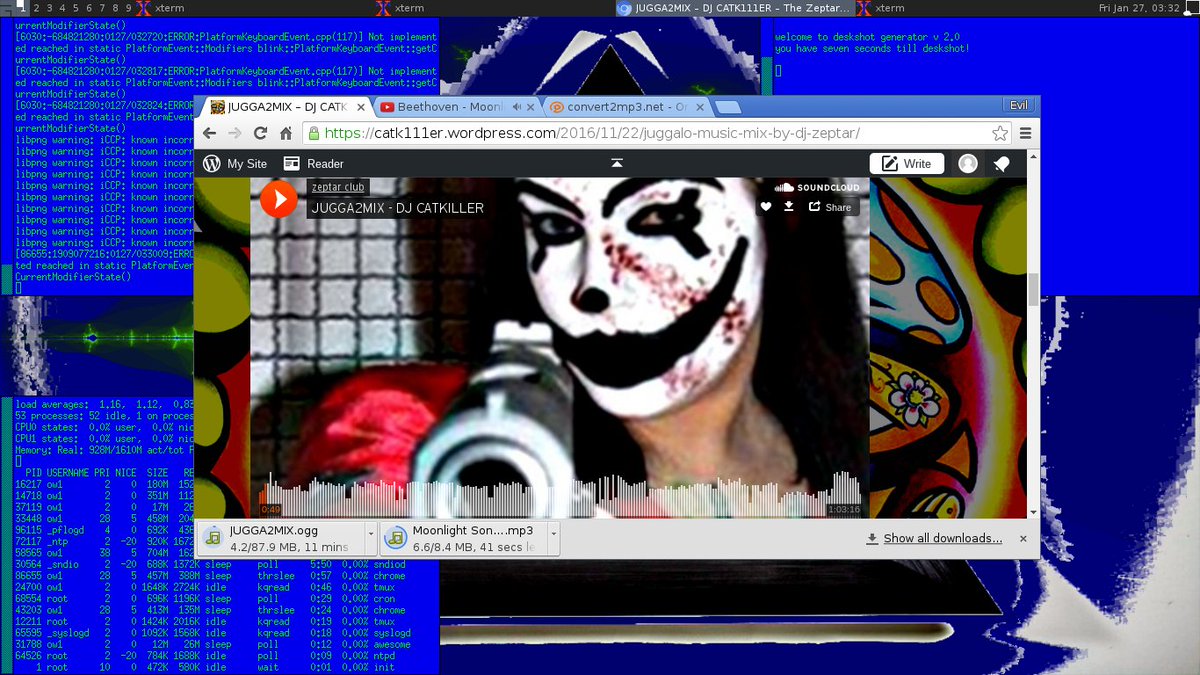Switch to the Beethoven Moonlight YouTube tab
The width and height of the screenshot is (1200, 675).
[455, 106]
